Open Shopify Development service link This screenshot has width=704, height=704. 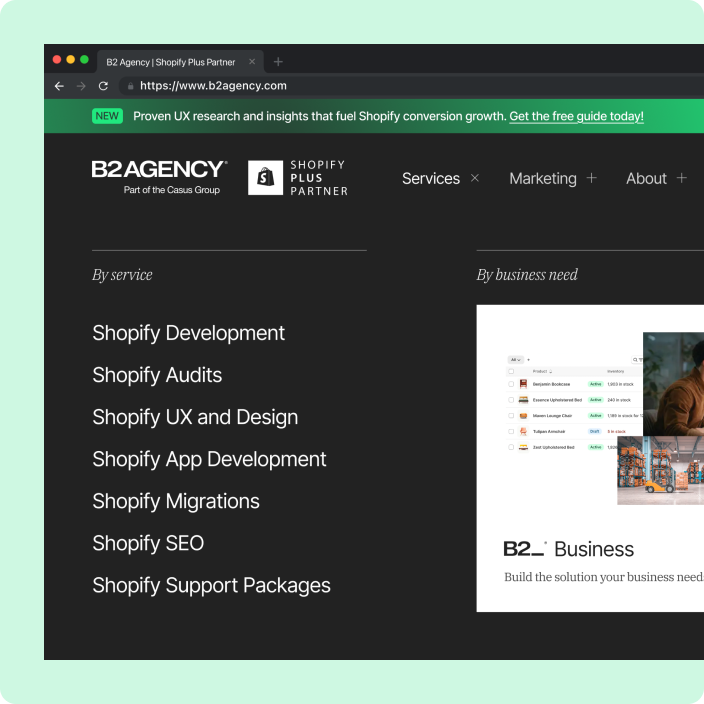(x=189, y=334)
